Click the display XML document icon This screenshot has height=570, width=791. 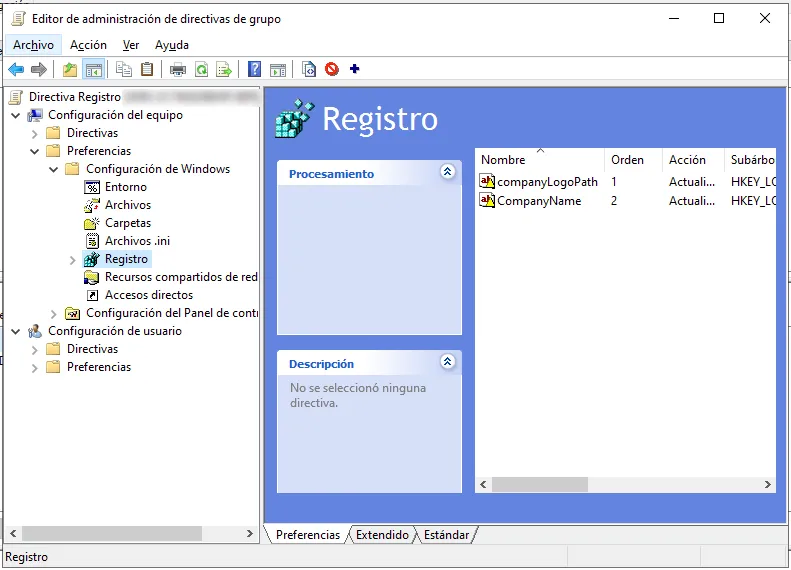coord(309,69)
